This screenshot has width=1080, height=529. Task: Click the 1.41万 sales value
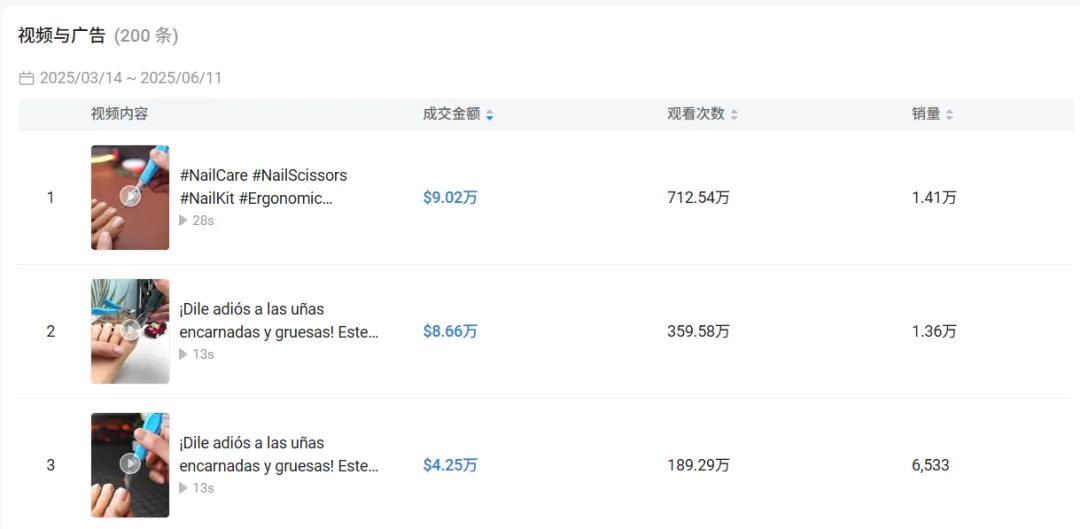(934, 198)
